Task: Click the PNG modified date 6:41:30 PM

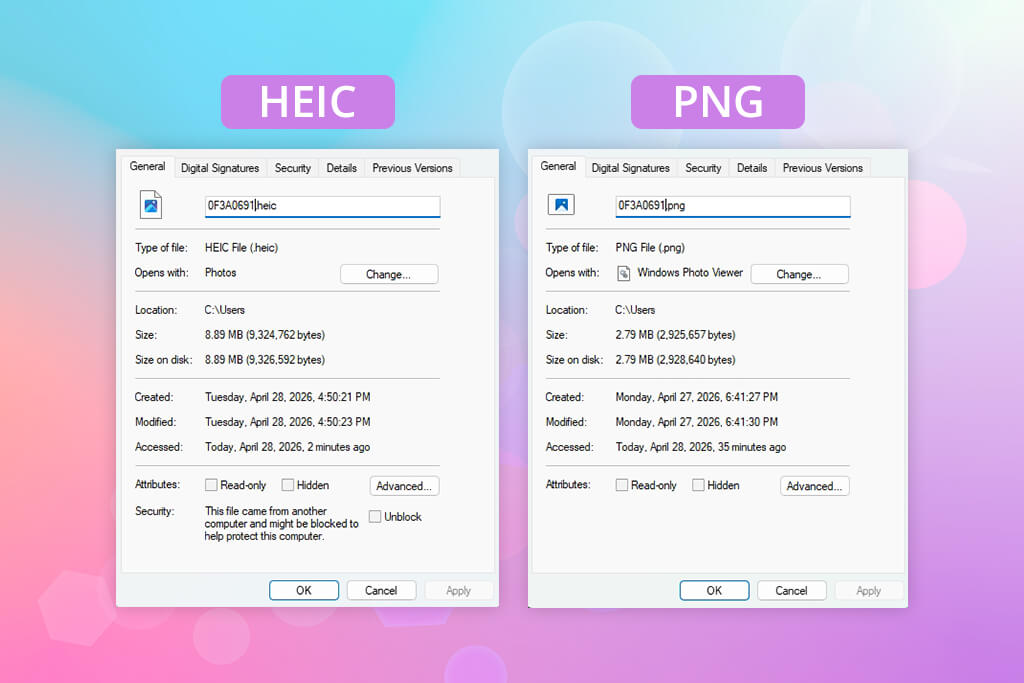Action: (x=697, y=422)
